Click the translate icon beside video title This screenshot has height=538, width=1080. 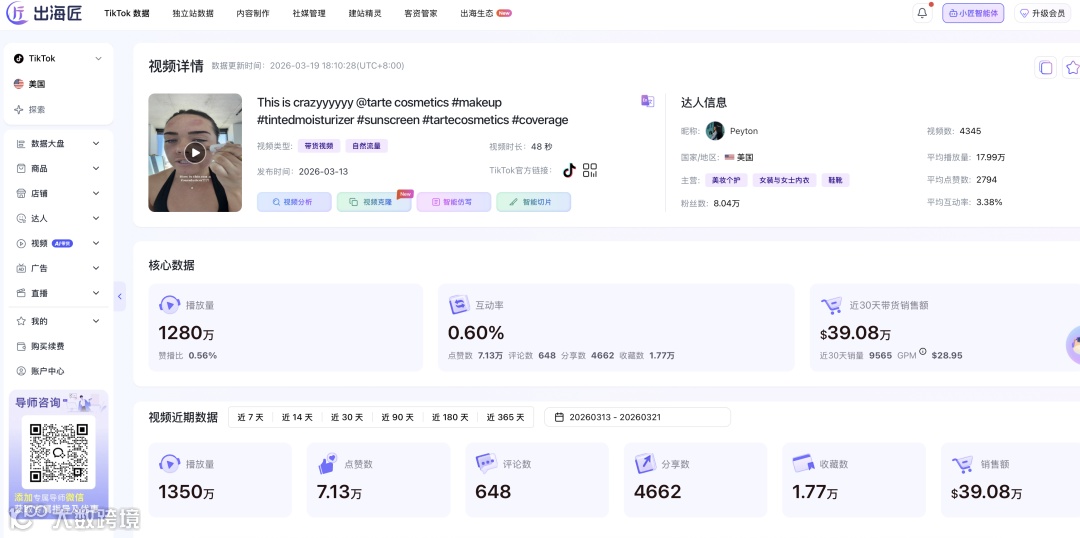pos(647,101)
